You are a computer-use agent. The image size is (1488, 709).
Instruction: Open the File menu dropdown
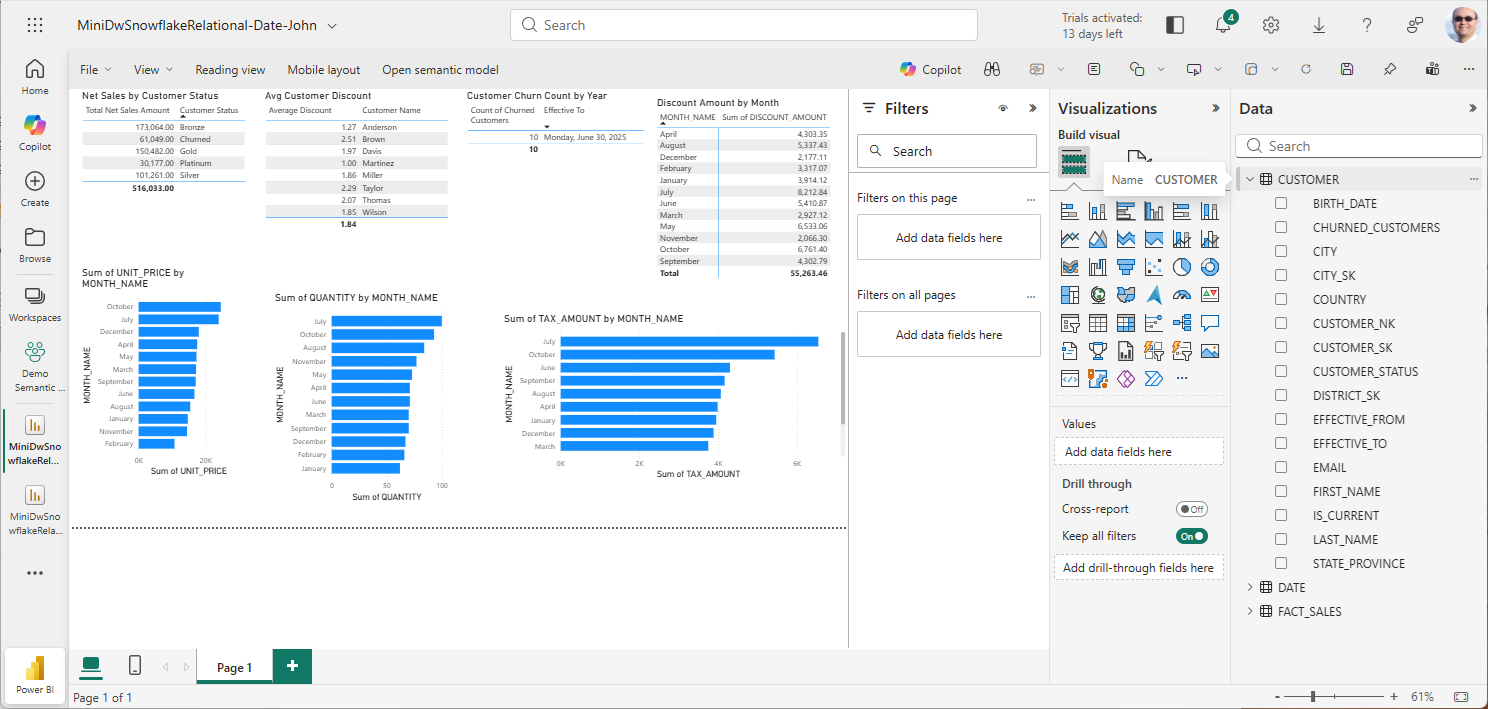pyautogui.click(x=95, y=70)
